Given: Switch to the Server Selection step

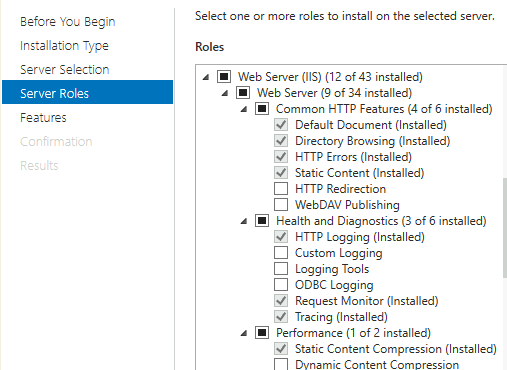Looking at the screenshot, I should click(x=65, y=70).
